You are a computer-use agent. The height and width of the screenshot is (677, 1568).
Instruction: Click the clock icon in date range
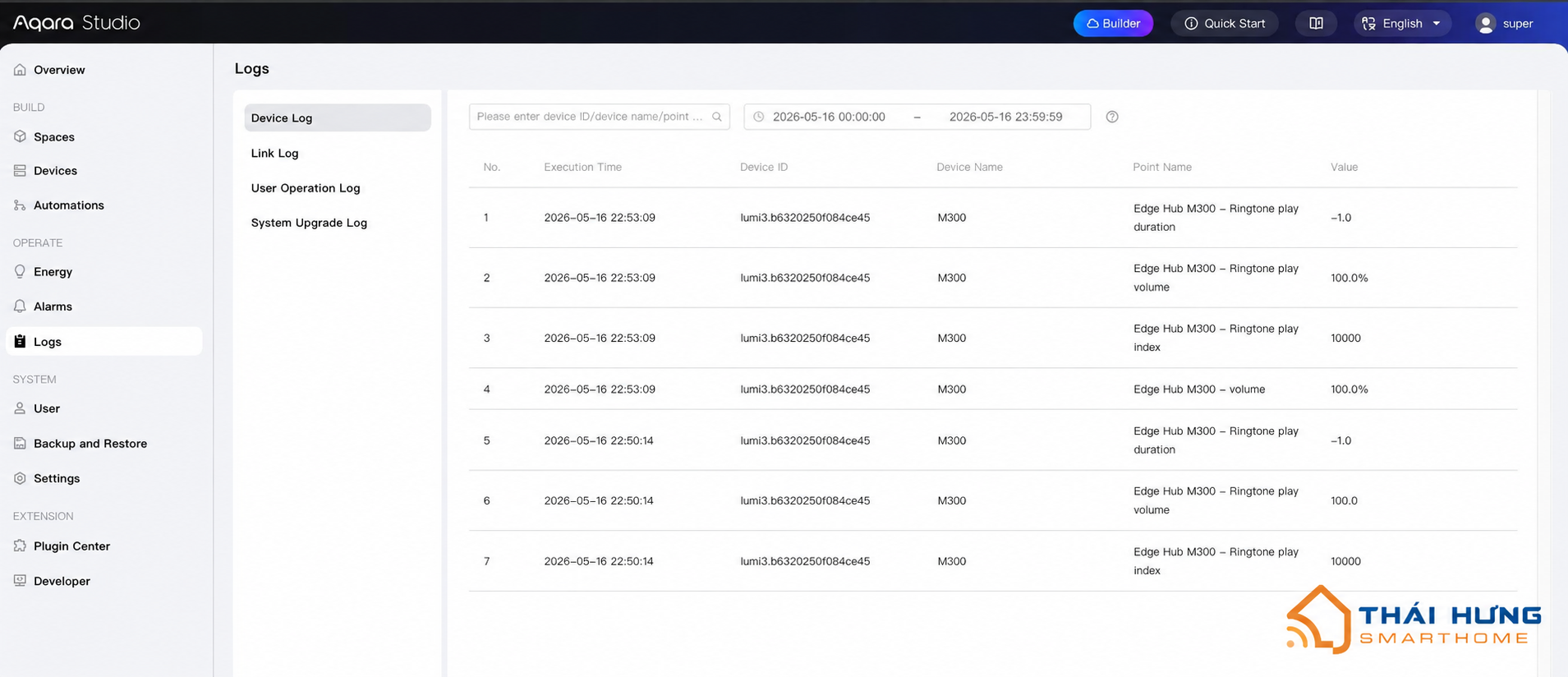(x=759, y=117)
